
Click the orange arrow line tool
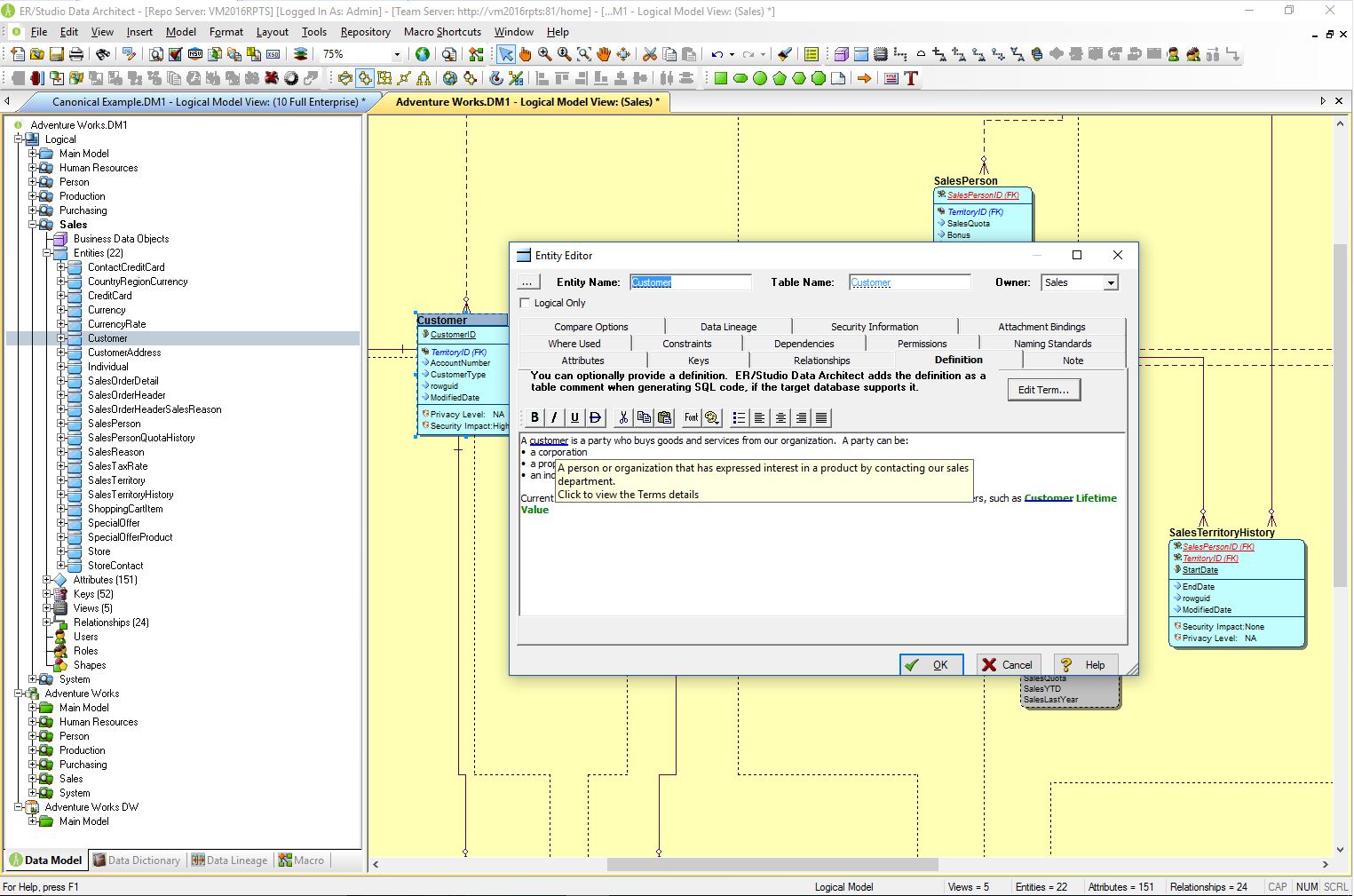[863, 78]
